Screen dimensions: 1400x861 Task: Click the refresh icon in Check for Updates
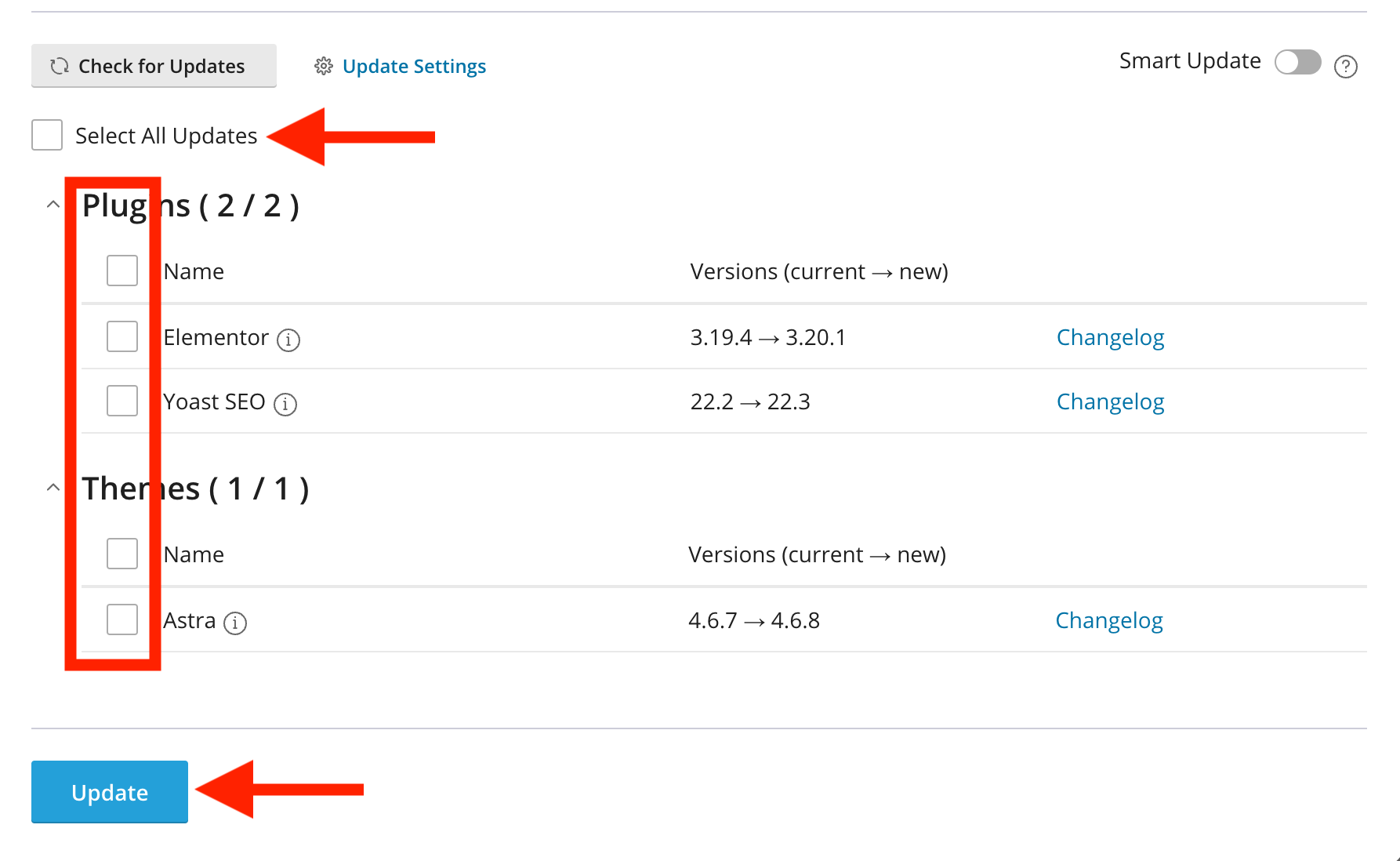60,66
